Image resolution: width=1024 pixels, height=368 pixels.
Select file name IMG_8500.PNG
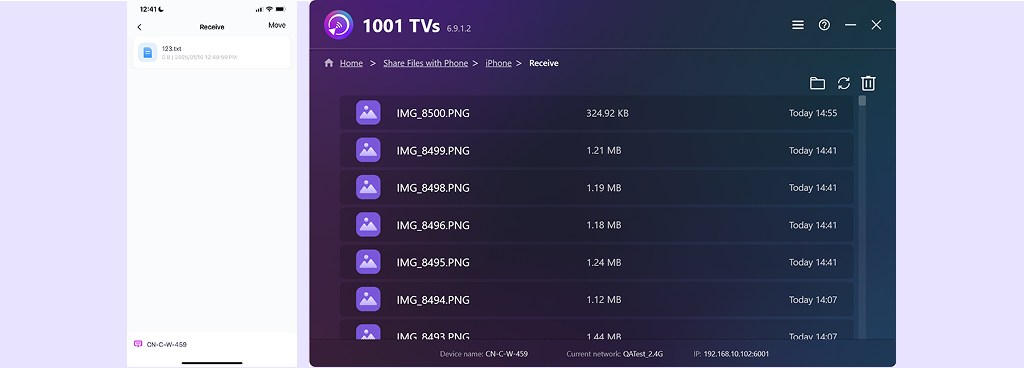pyautogui.click(x=433, y=114)
